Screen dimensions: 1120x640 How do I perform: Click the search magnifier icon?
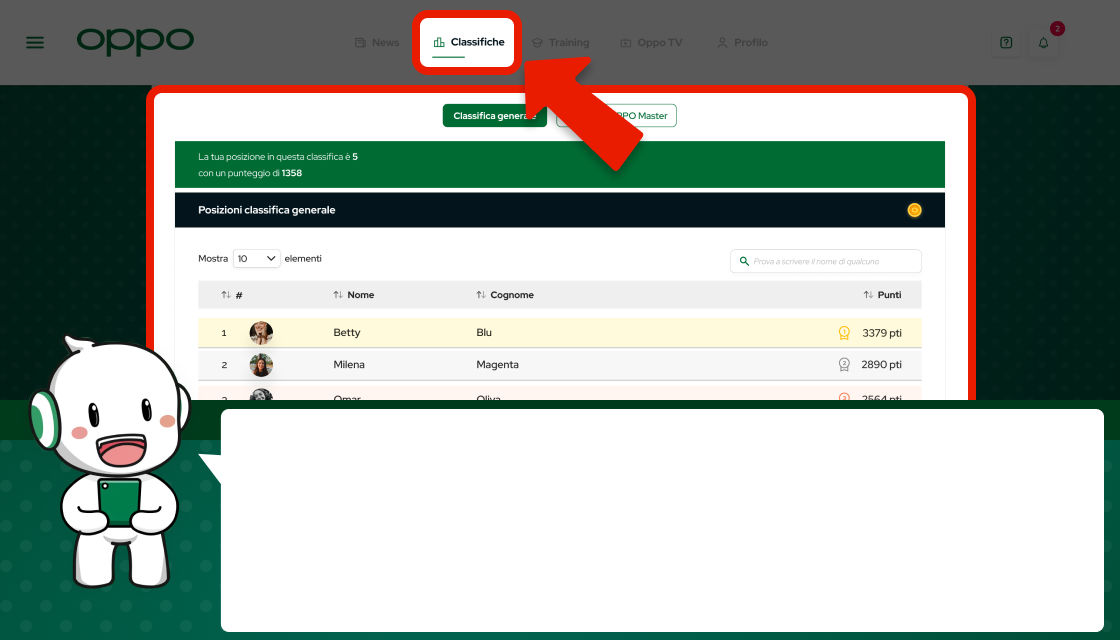(744, 261)
